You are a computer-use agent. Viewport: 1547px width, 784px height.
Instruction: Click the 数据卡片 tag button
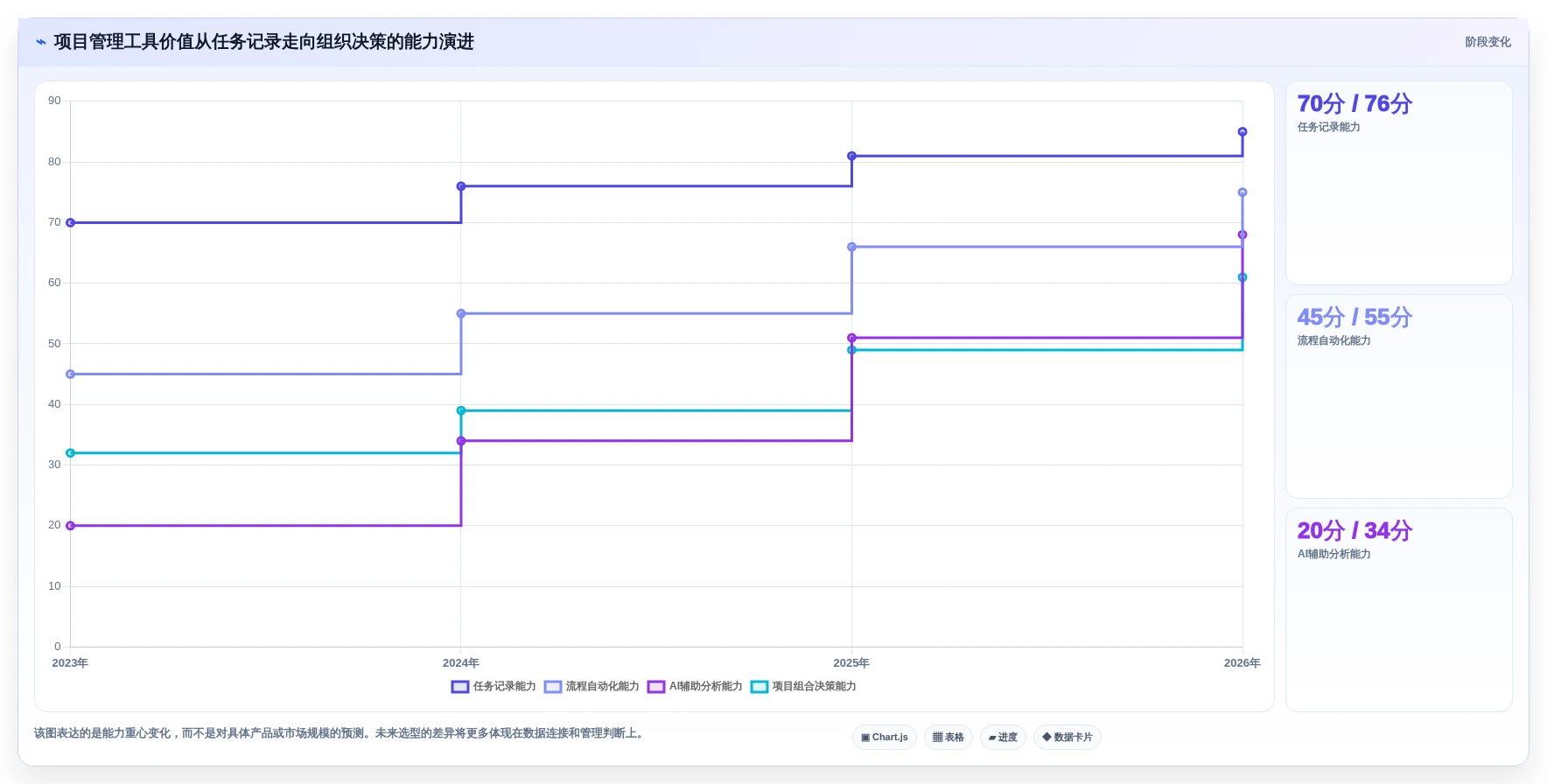(1067, 737)
